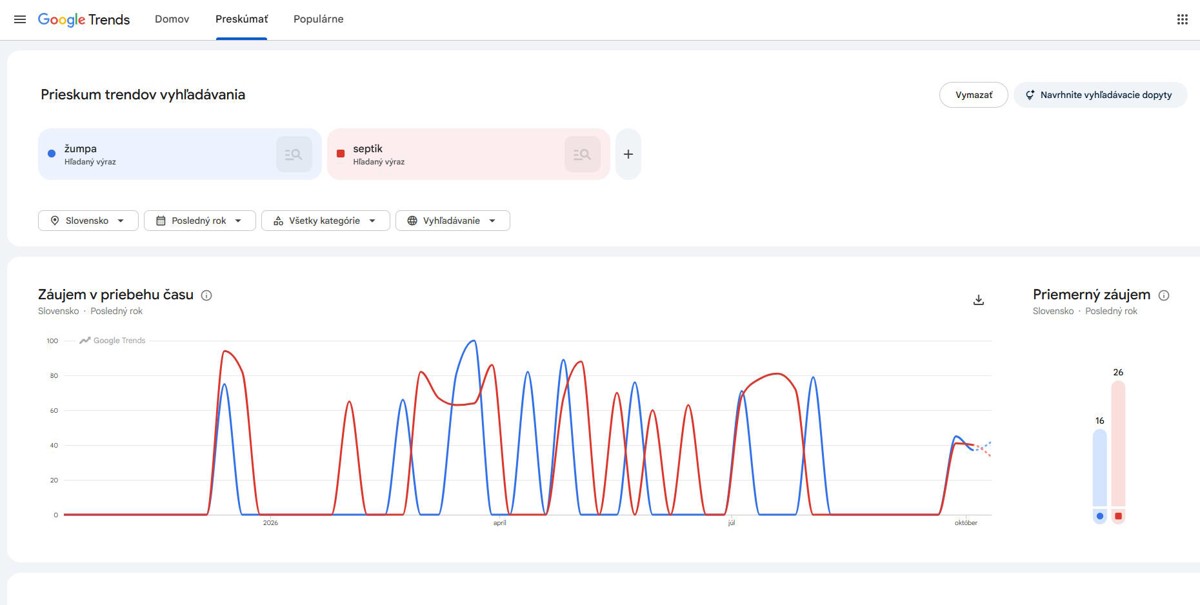
Task: Click the globe icon for Vyhľadávanie
Action: coord(412,221)
